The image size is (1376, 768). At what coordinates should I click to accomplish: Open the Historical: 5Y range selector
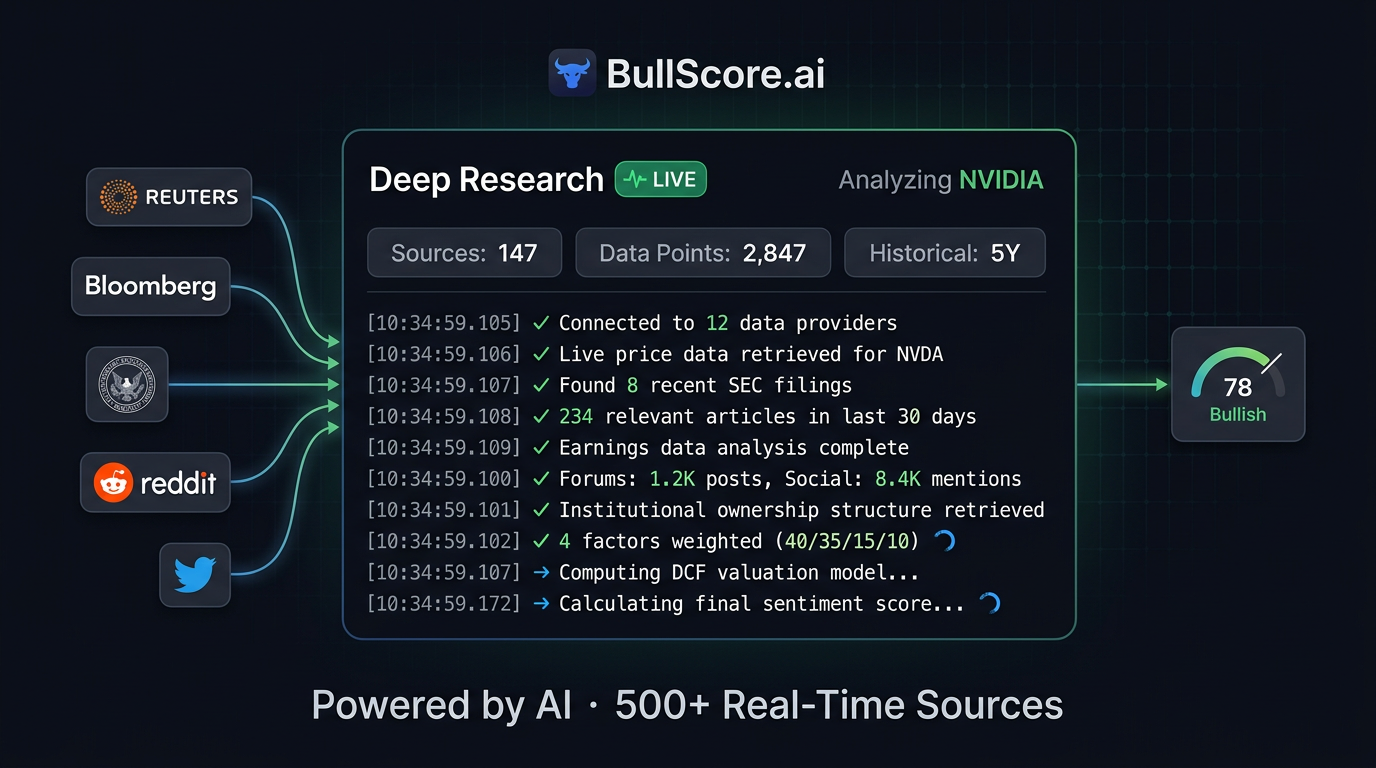pos(944,252)
